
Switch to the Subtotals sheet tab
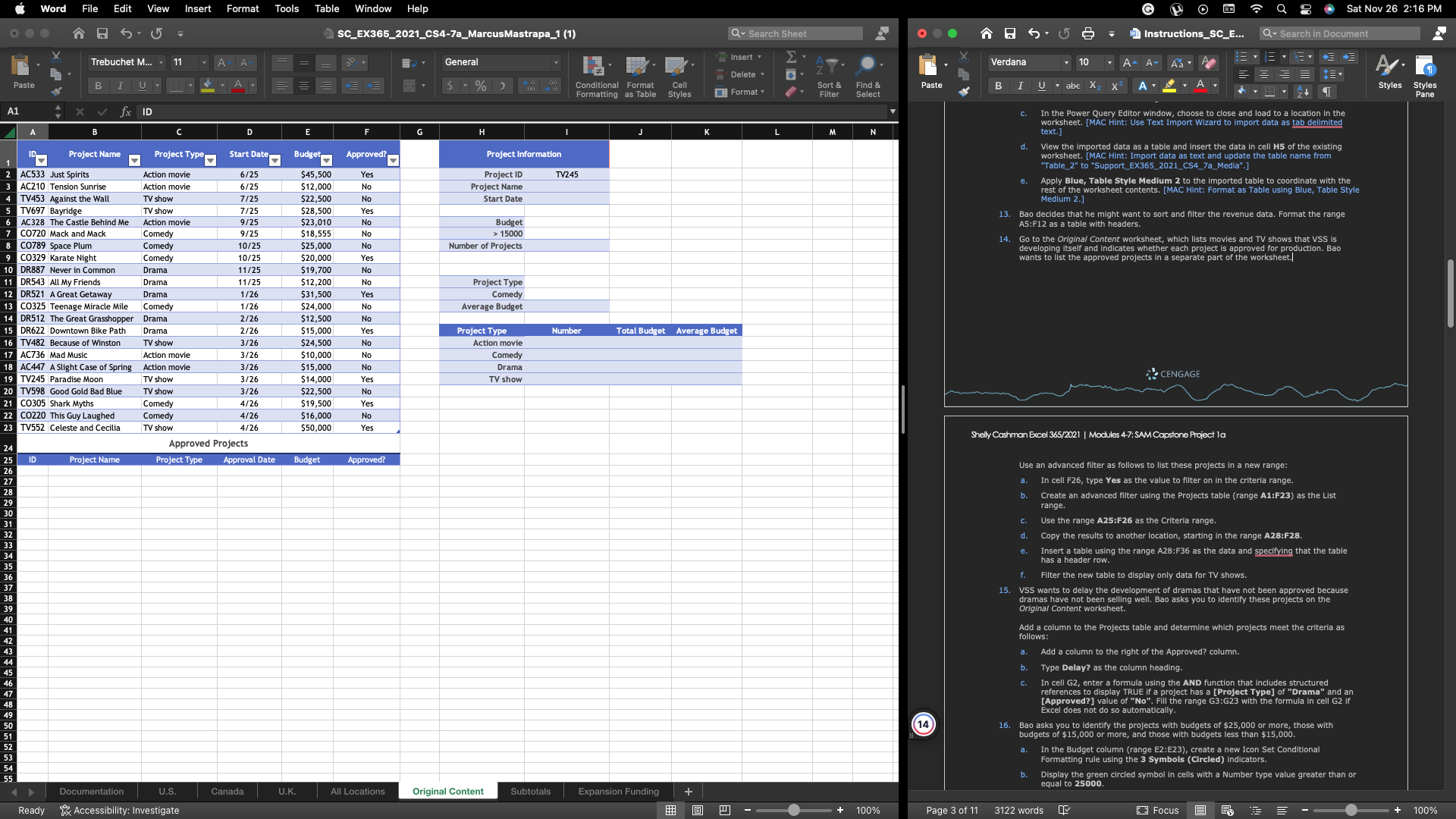pyautogui.click(x=530, y=791)
